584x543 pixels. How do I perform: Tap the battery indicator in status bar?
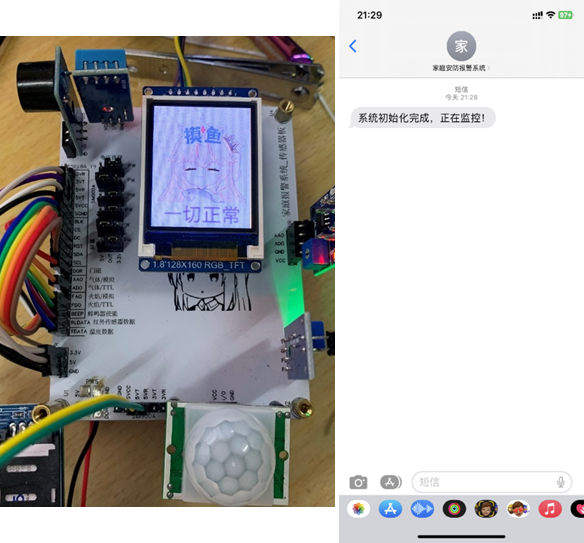coord(565,15)
